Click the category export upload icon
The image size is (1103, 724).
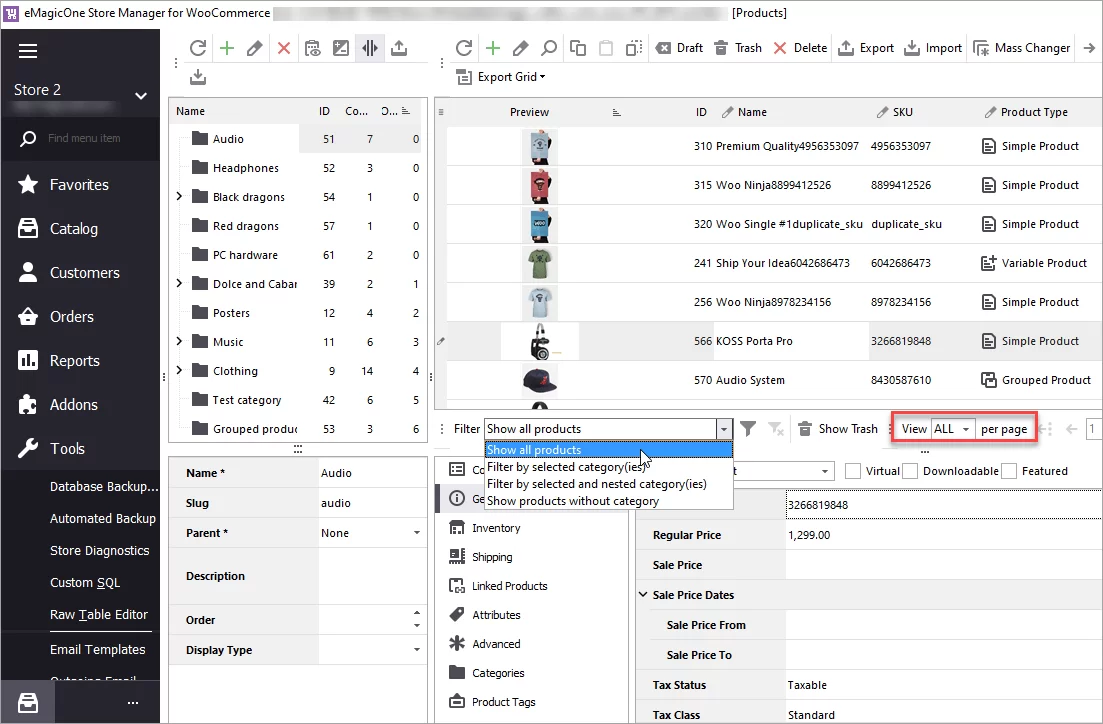[x=399, y=48]
